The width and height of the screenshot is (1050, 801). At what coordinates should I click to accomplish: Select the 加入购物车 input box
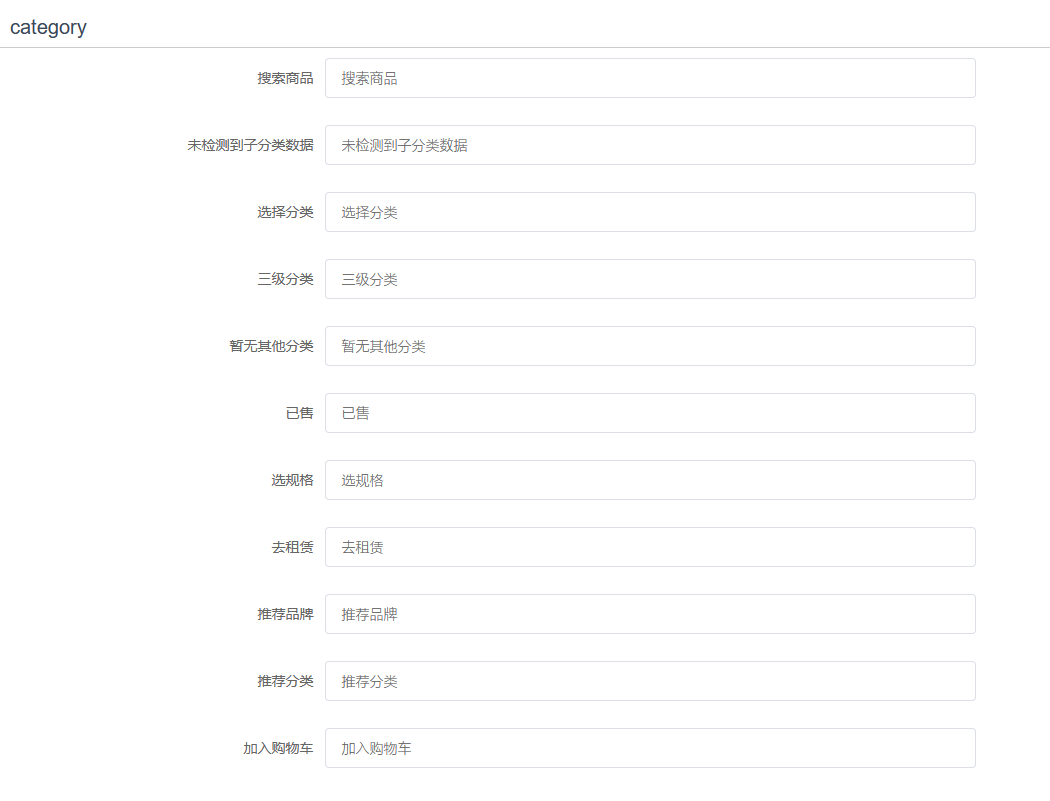tap(650, 748)
